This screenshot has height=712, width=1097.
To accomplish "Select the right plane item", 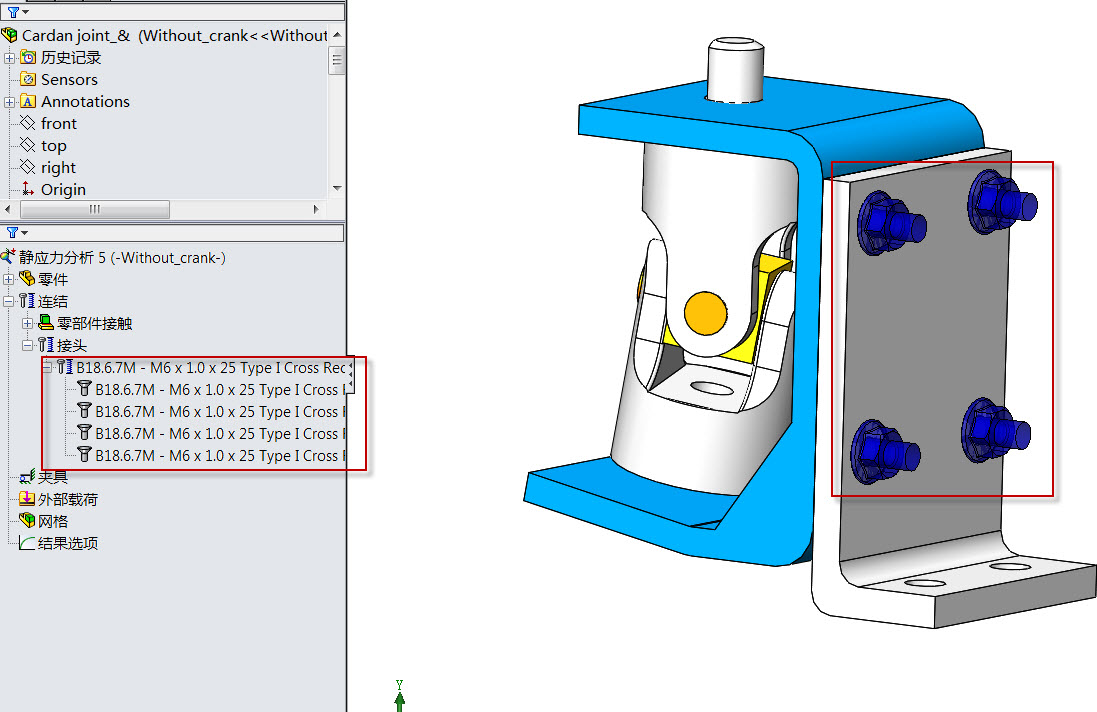I will [58, 168].
